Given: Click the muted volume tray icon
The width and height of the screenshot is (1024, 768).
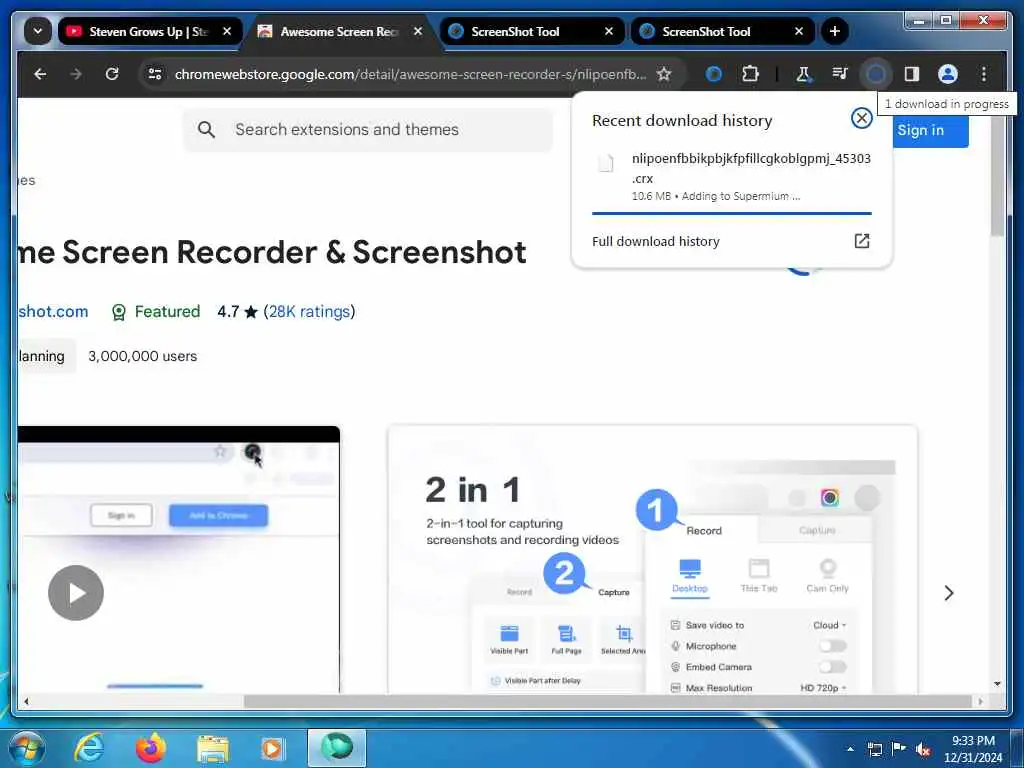Looking at the screenshot, I should pos(922,749).
